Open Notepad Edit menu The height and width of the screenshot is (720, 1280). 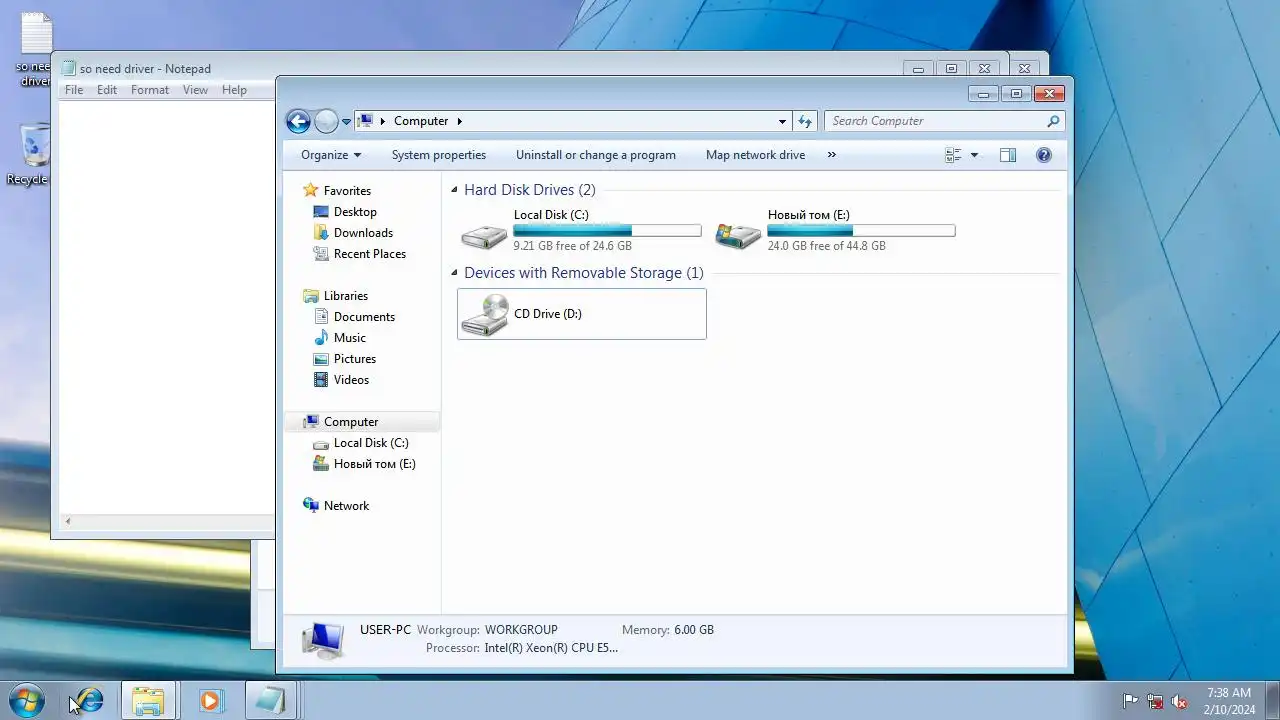pos(107,90)
